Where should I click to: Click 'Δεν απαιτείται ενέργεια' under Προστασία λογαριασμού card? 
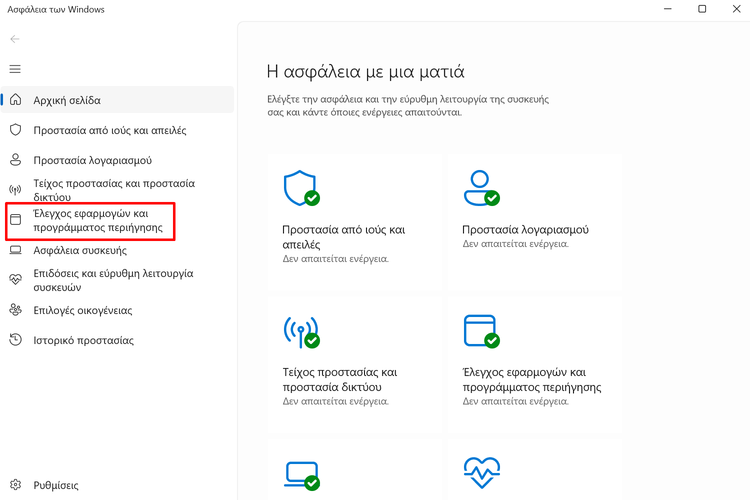pyautogui.click(x=516, y=244)
